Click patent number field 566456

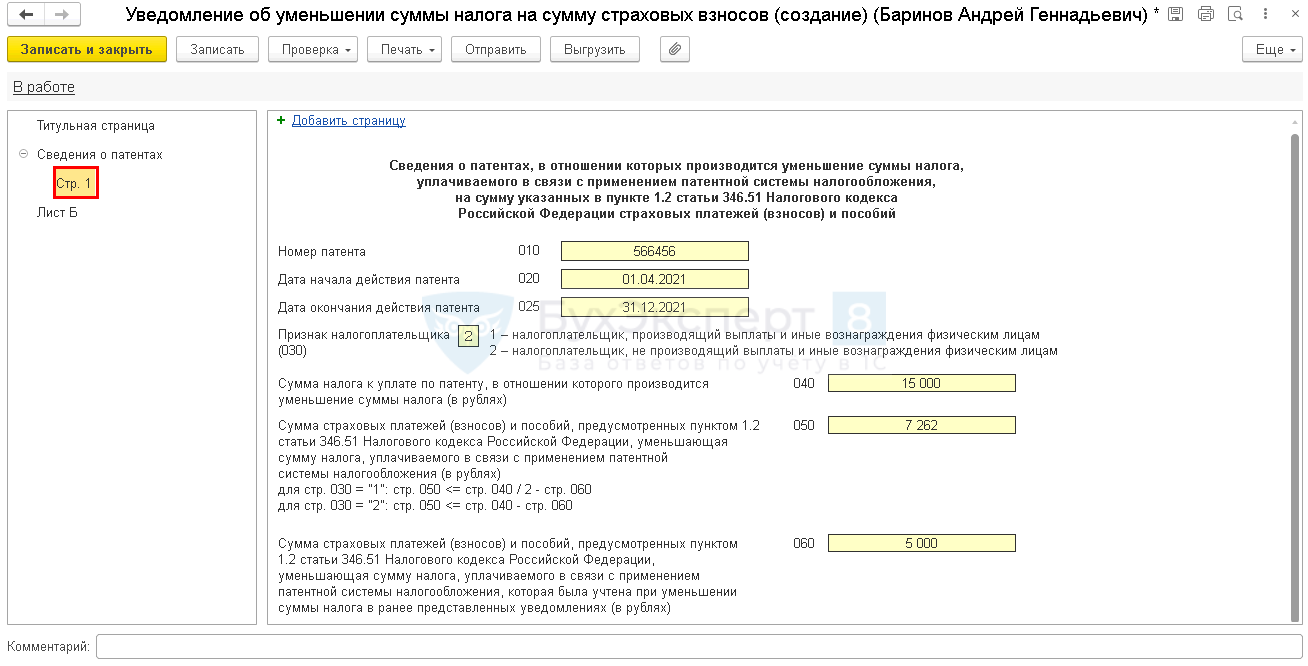pyautogui.click(x=655, y=251)
